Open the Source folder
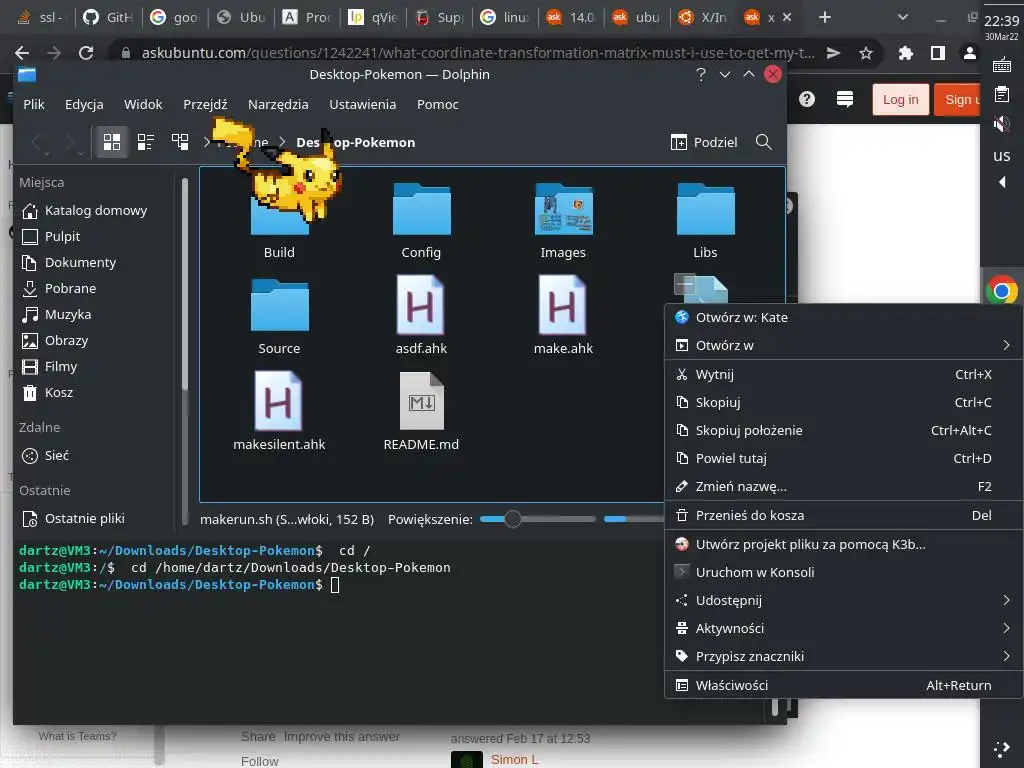The image size is (1024, 768). pyautogui.click(x=280, y=317)
